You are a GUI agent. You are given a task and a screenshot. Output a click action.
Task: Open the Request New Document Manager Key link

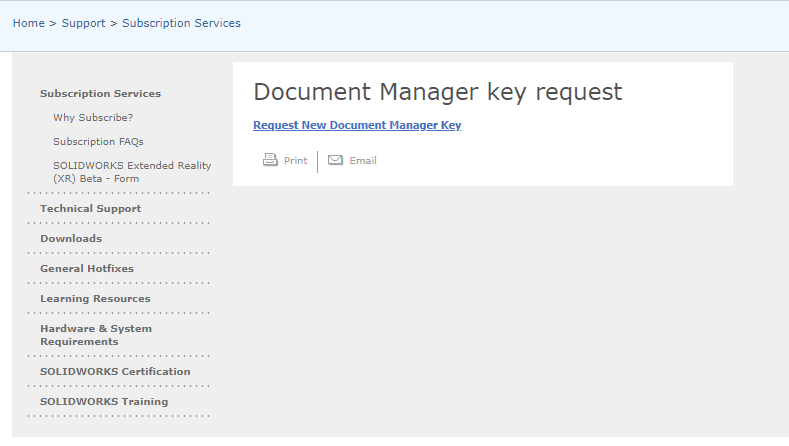coord(357,125)
